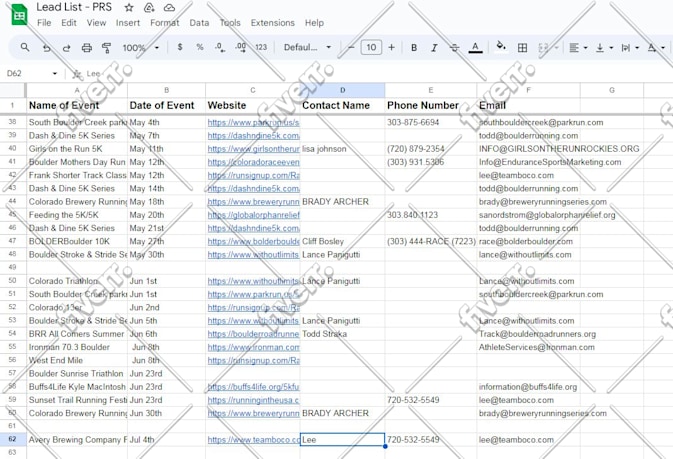Open the bolderboulder website link
This screenshot has height=459, width=673.
[x=254, y=242]
